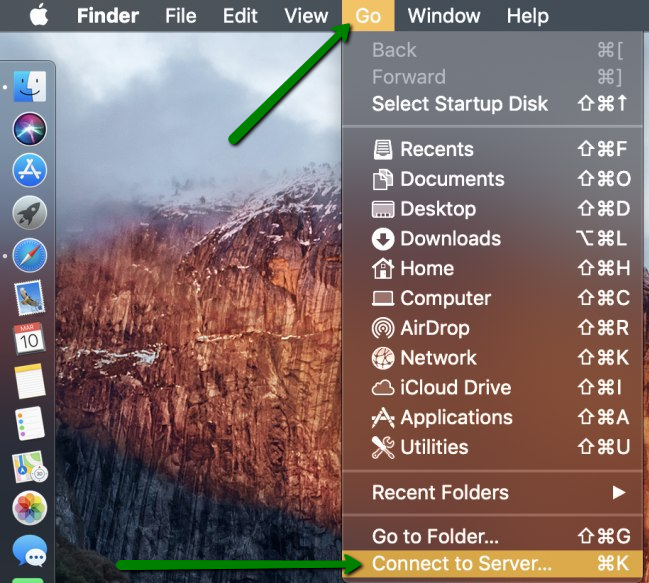Choose Computer in Go menu

(493, 298)
